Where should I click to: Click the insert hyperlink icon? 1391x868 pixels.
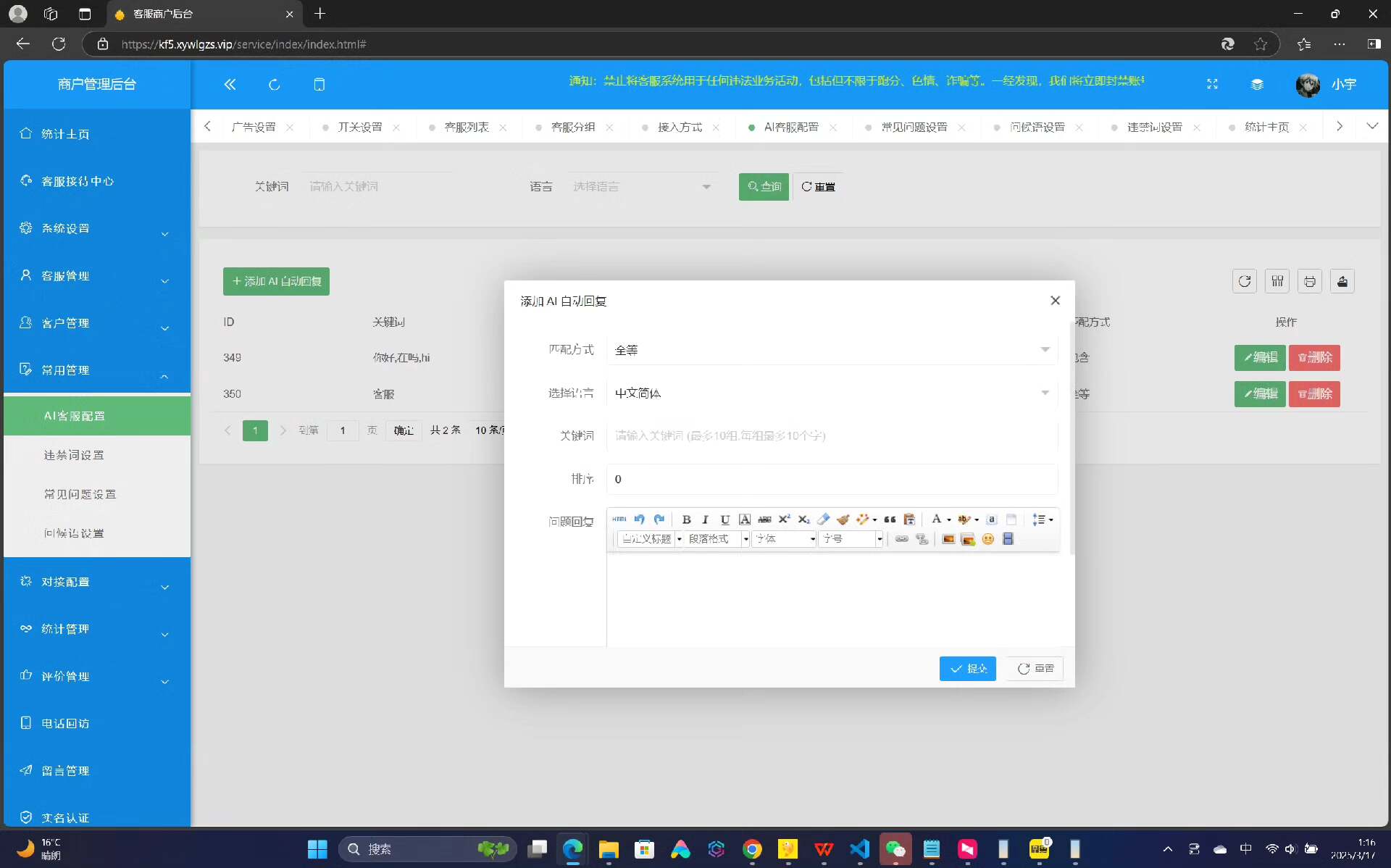(901, 539)
